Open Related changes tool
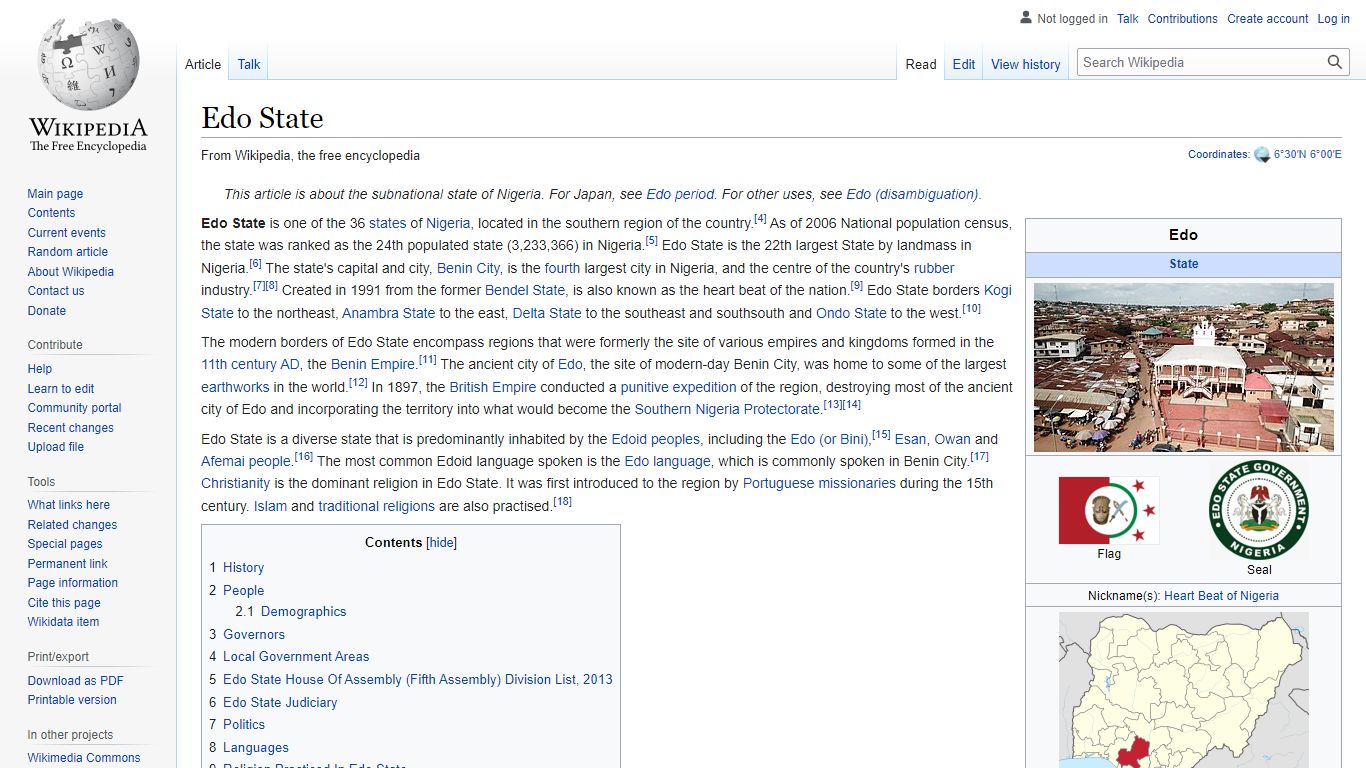The image size is (1366, 768). click(72, 525)
